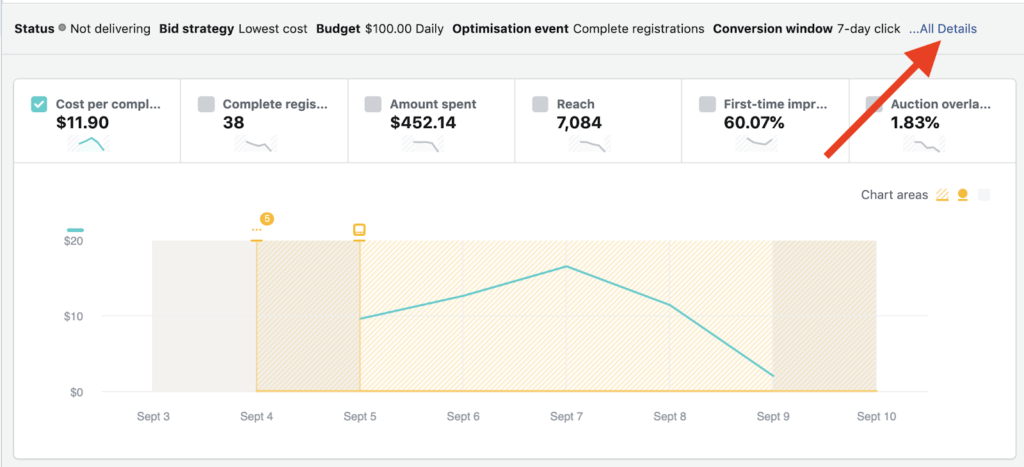Click the orange 5 events badge marker
The height and width of the screenshot is (467, 1024).
(x=267, y=218)
